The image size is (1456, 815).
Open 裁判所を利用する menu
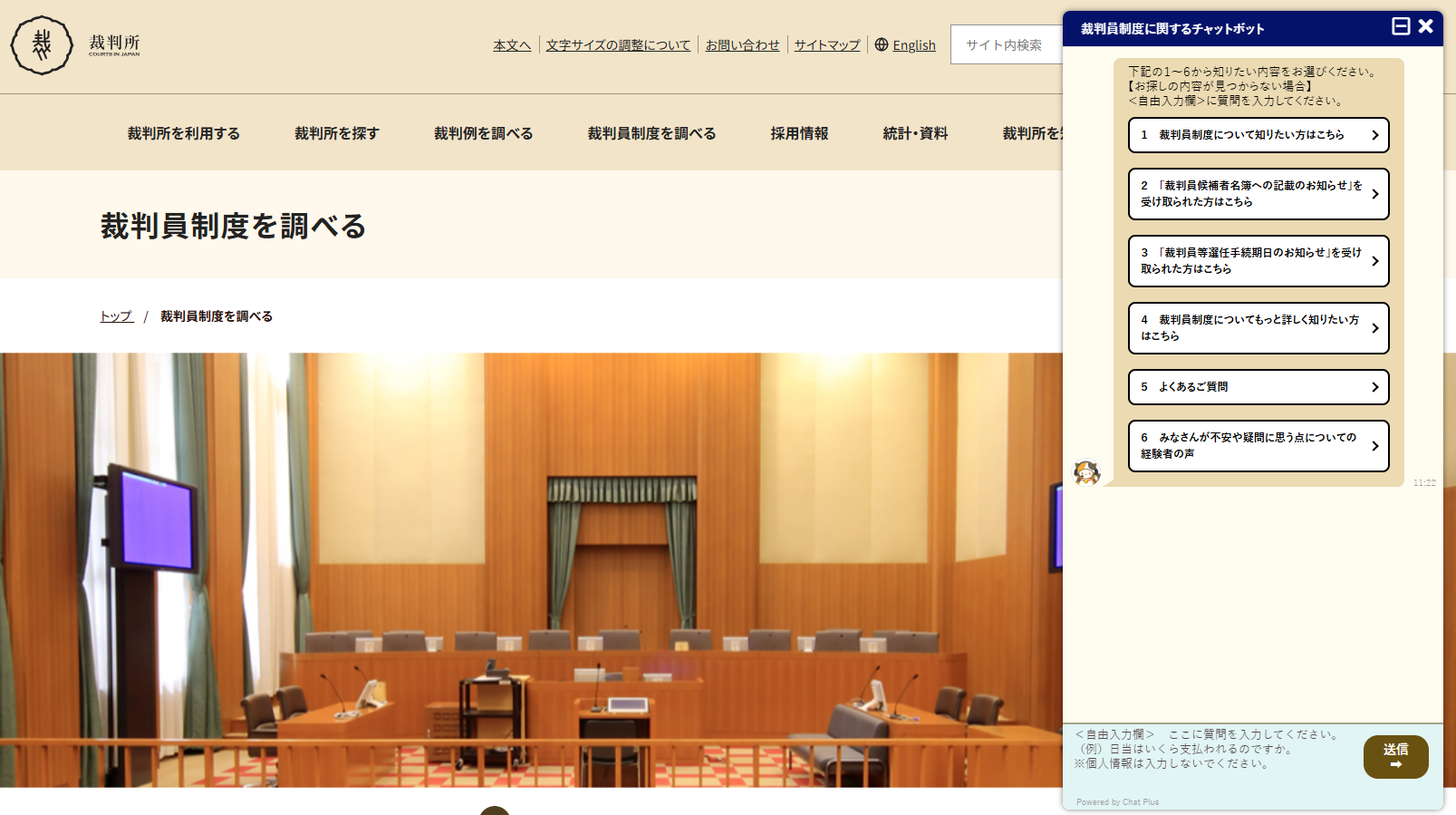(184, 133)
